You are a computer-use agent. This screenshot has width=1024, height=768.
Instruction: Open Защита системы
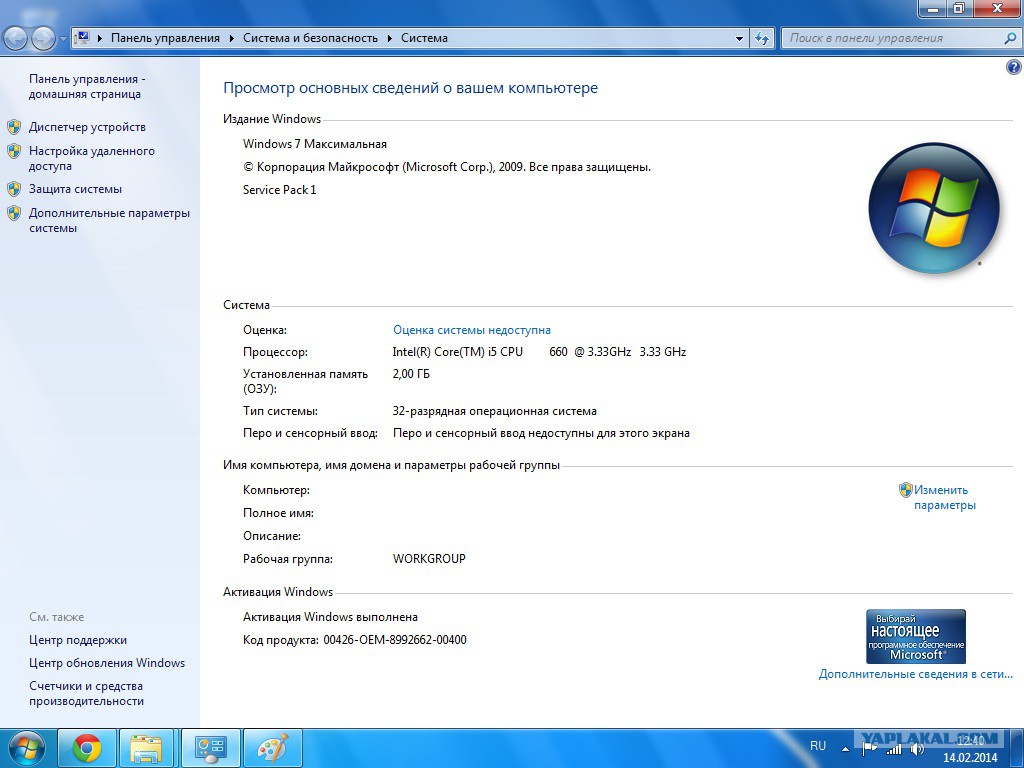tap(75, 189)
